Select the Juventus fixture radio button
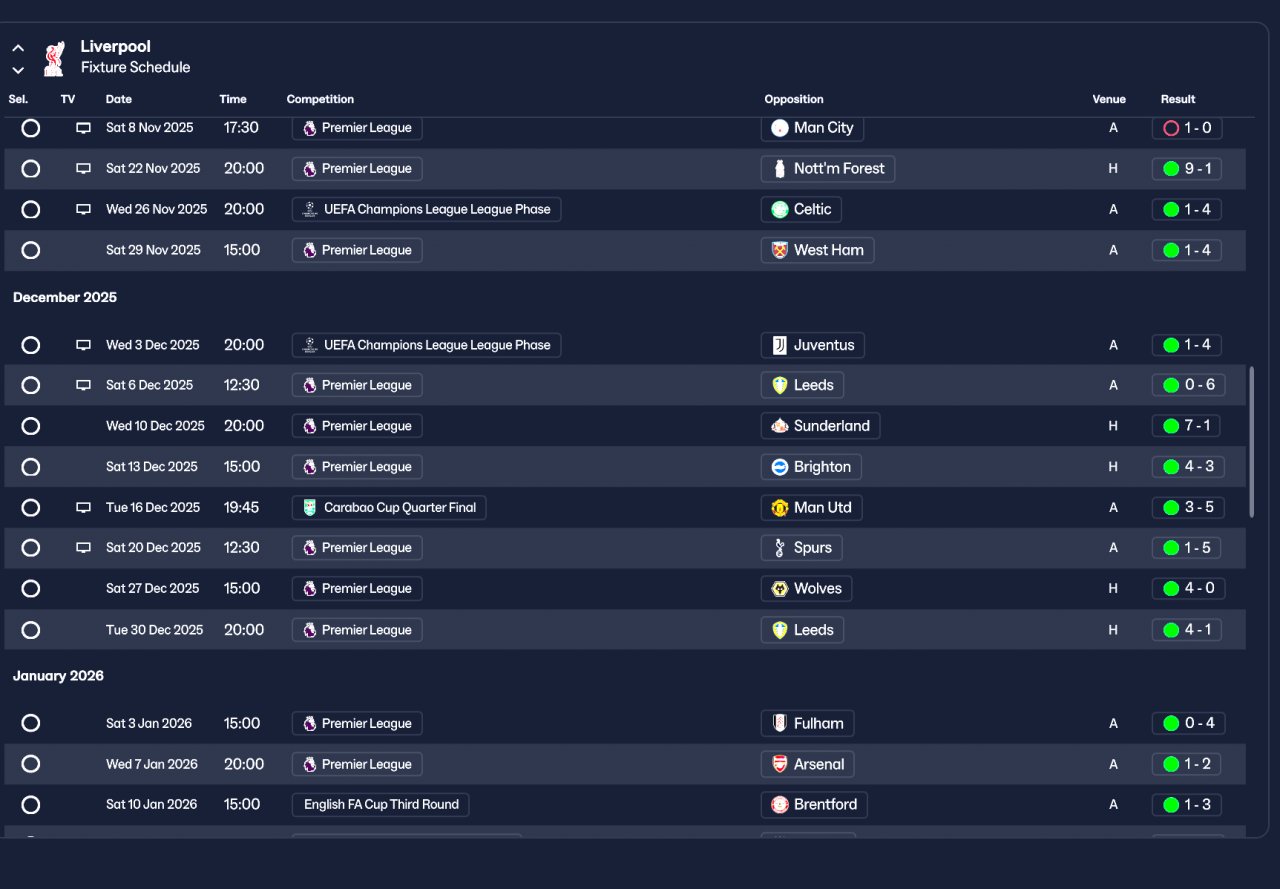Screen dimensions: 1280x889 [31, 345]
